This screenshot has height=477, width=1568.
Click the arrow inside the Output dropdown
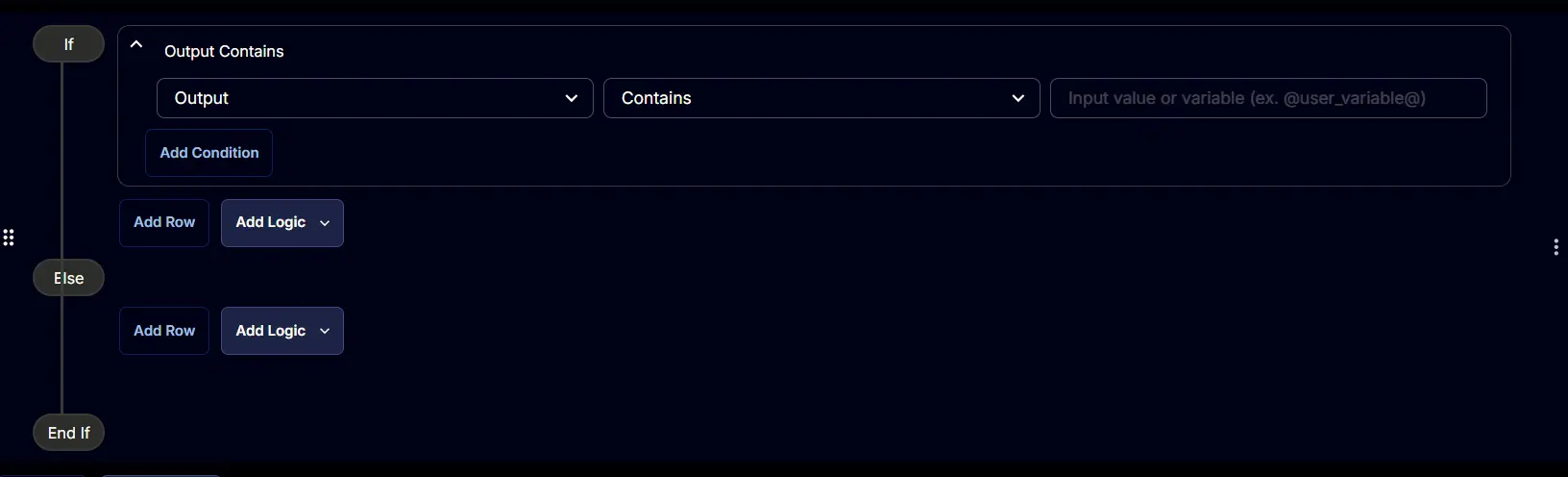[572, 98]
